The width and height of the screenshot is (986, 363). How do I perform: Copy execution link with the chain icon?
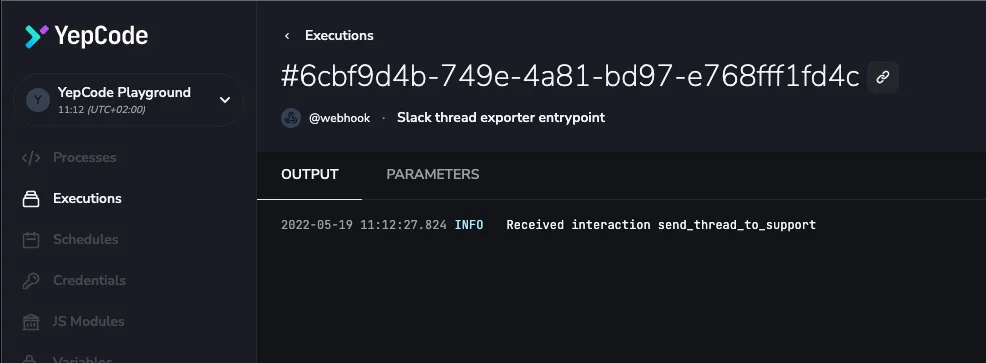tap(883, 77)
